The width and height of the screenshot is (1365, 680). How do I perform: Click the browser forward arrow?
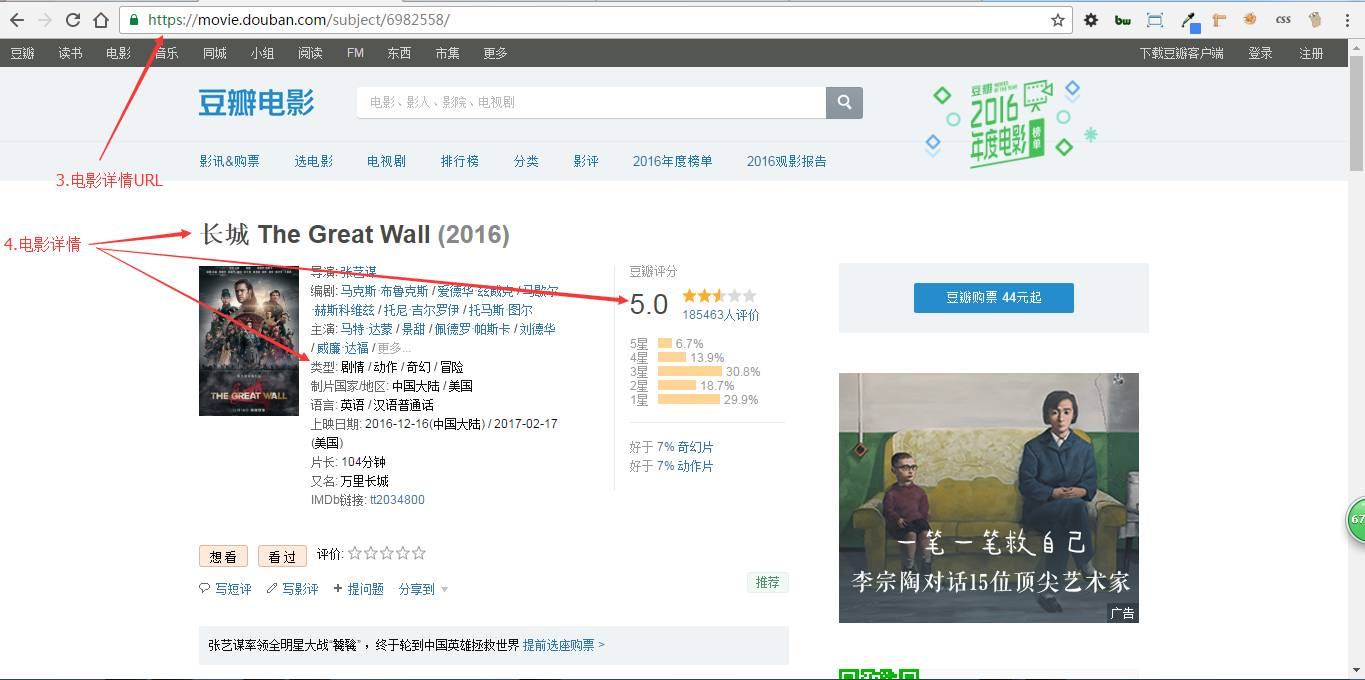(45, 20)
